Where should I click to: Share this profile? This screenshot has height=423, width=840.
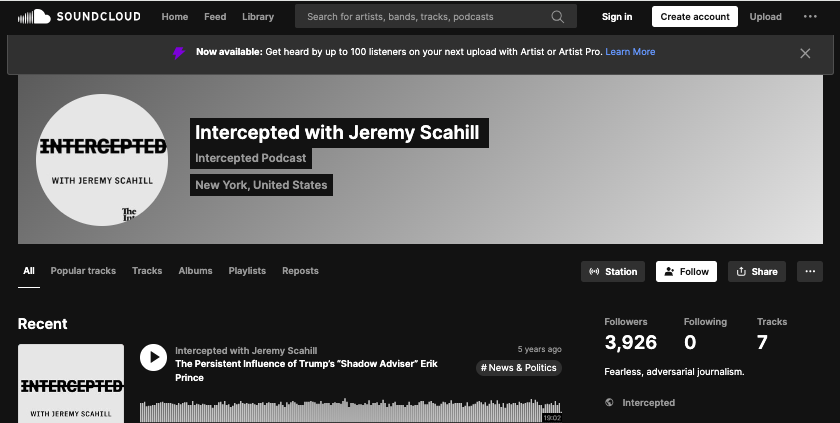[x=756, y=271]
